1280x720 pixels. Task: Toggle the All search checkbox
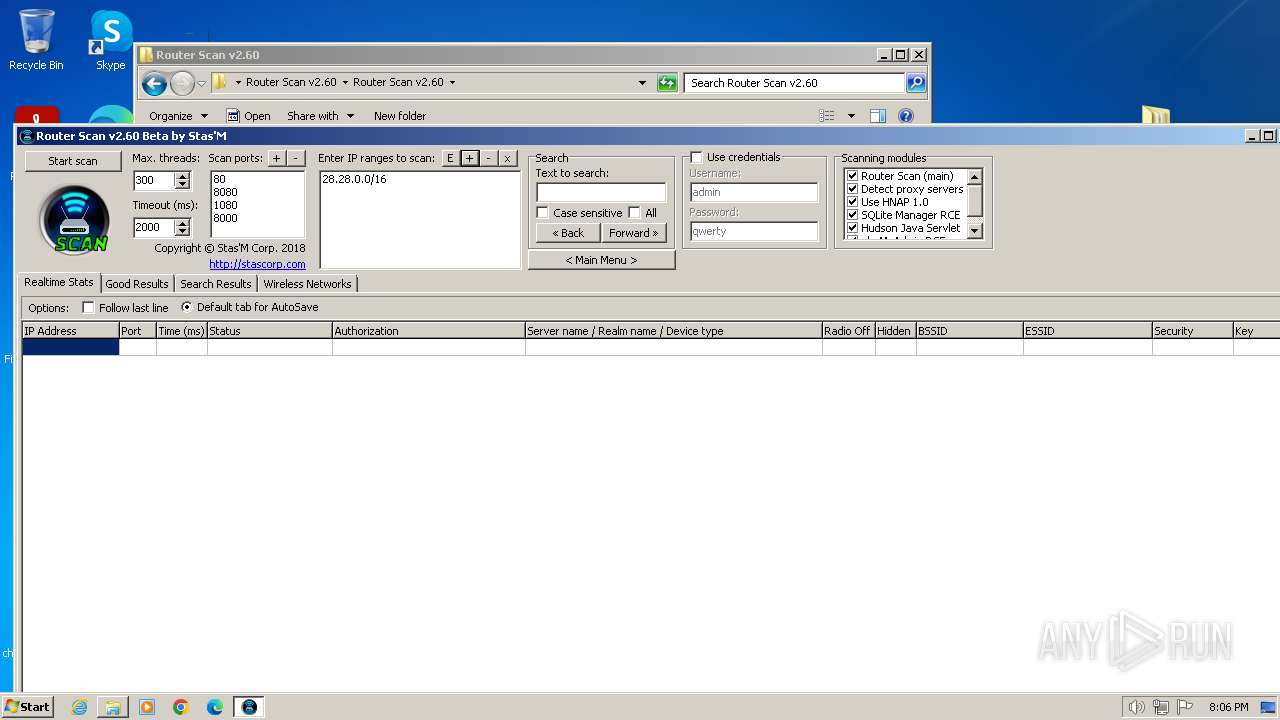634,213
